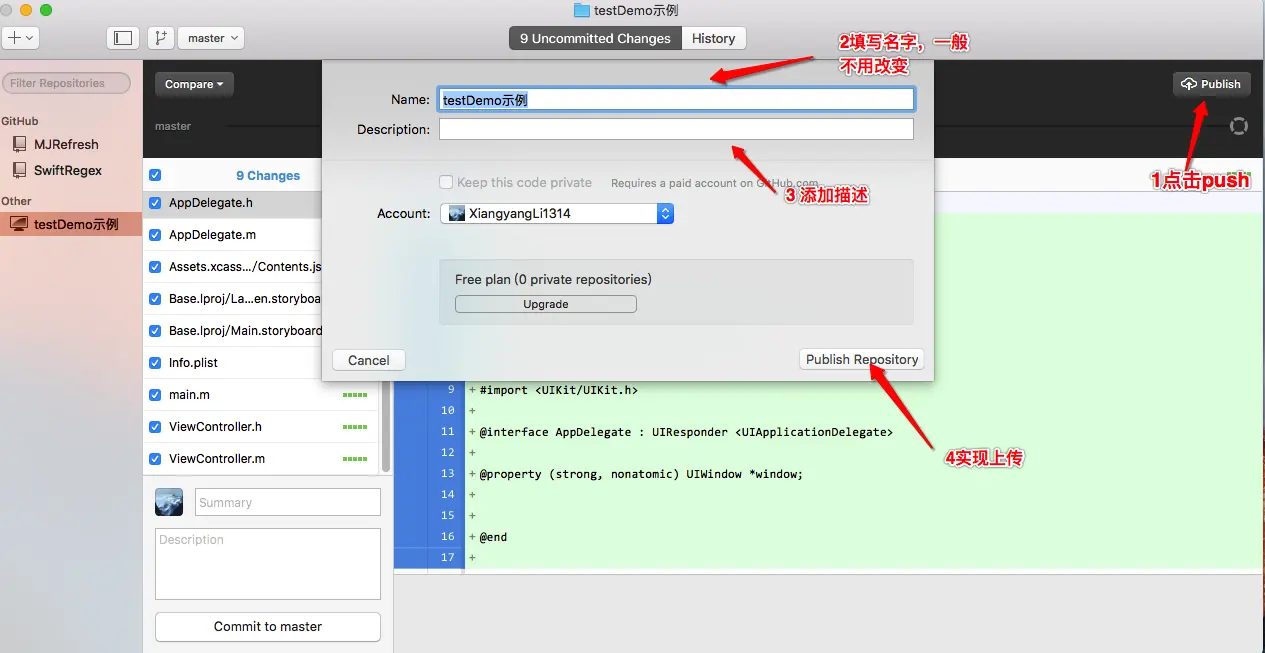Select the testDemo示例 local repository
Viewport: 1265px width, 653px height.
(71, 224)
